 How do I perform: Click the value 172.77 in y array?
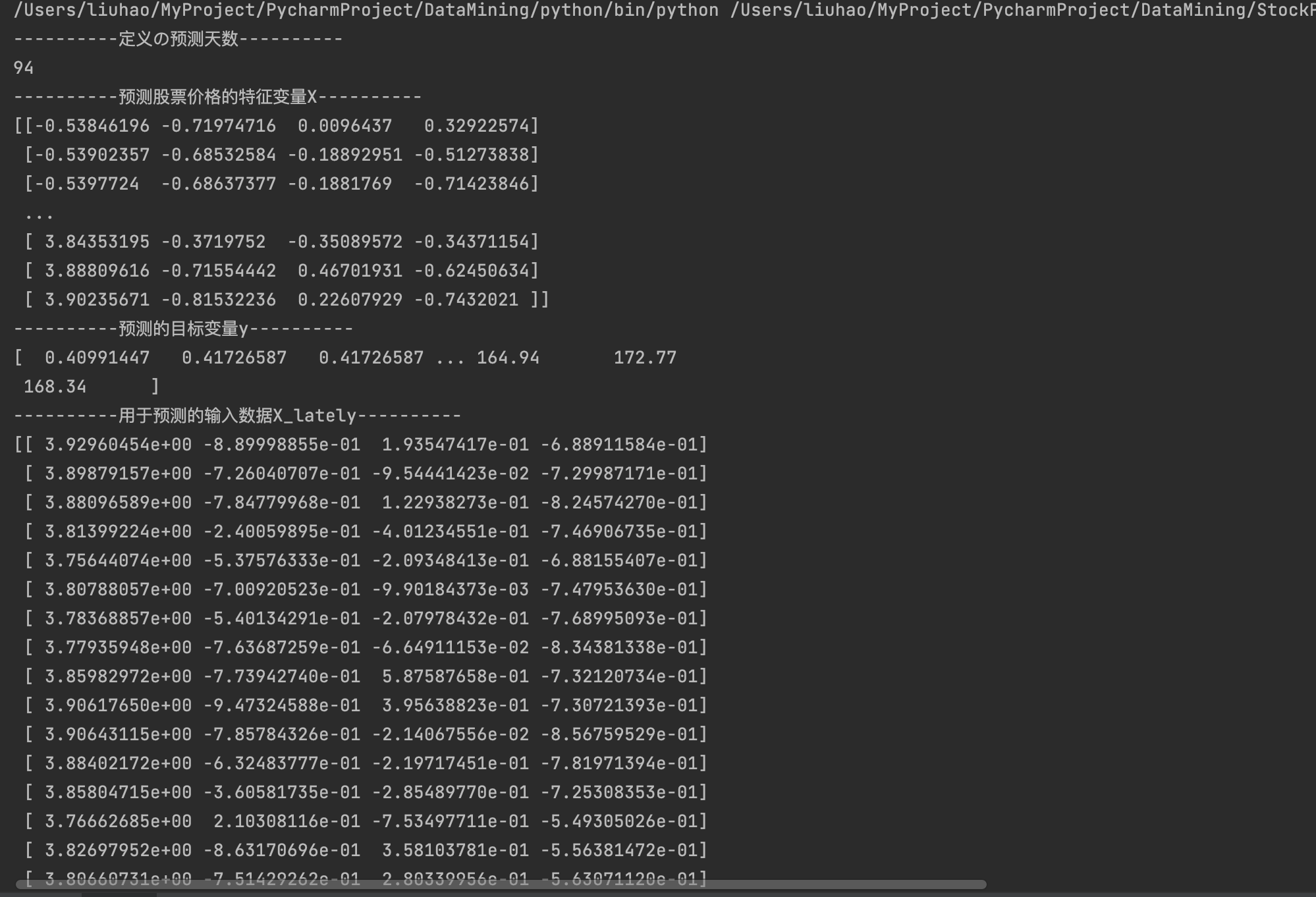(x=645, y=358)
